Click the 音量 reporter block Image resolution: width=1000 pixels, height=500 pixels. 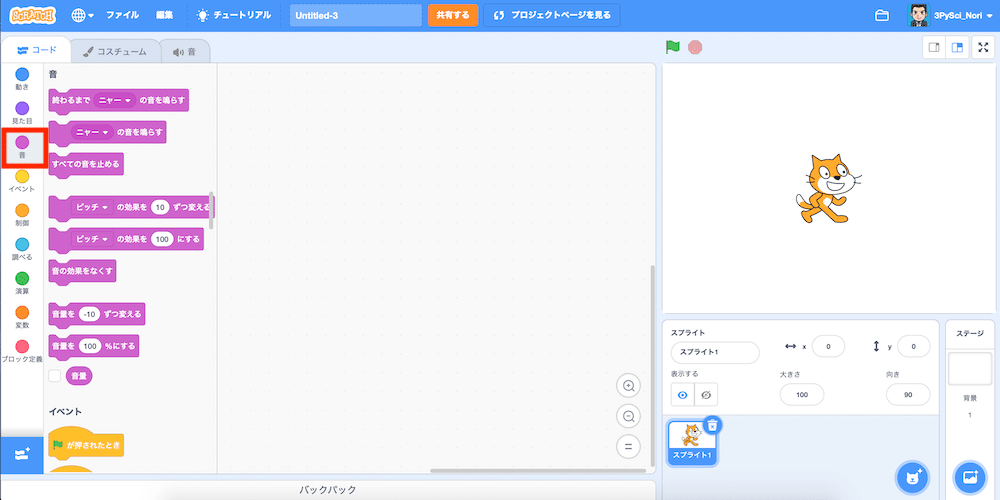pos(79,376)
